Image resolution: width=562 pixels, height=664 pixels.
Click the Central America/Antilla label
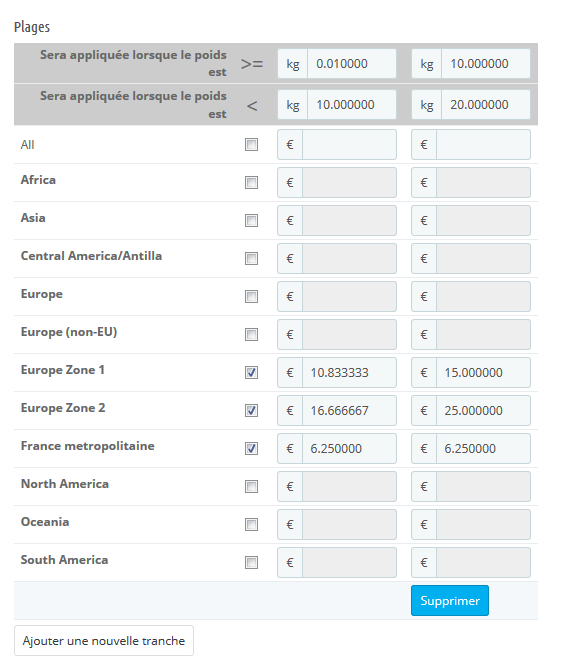click(91, 256)
